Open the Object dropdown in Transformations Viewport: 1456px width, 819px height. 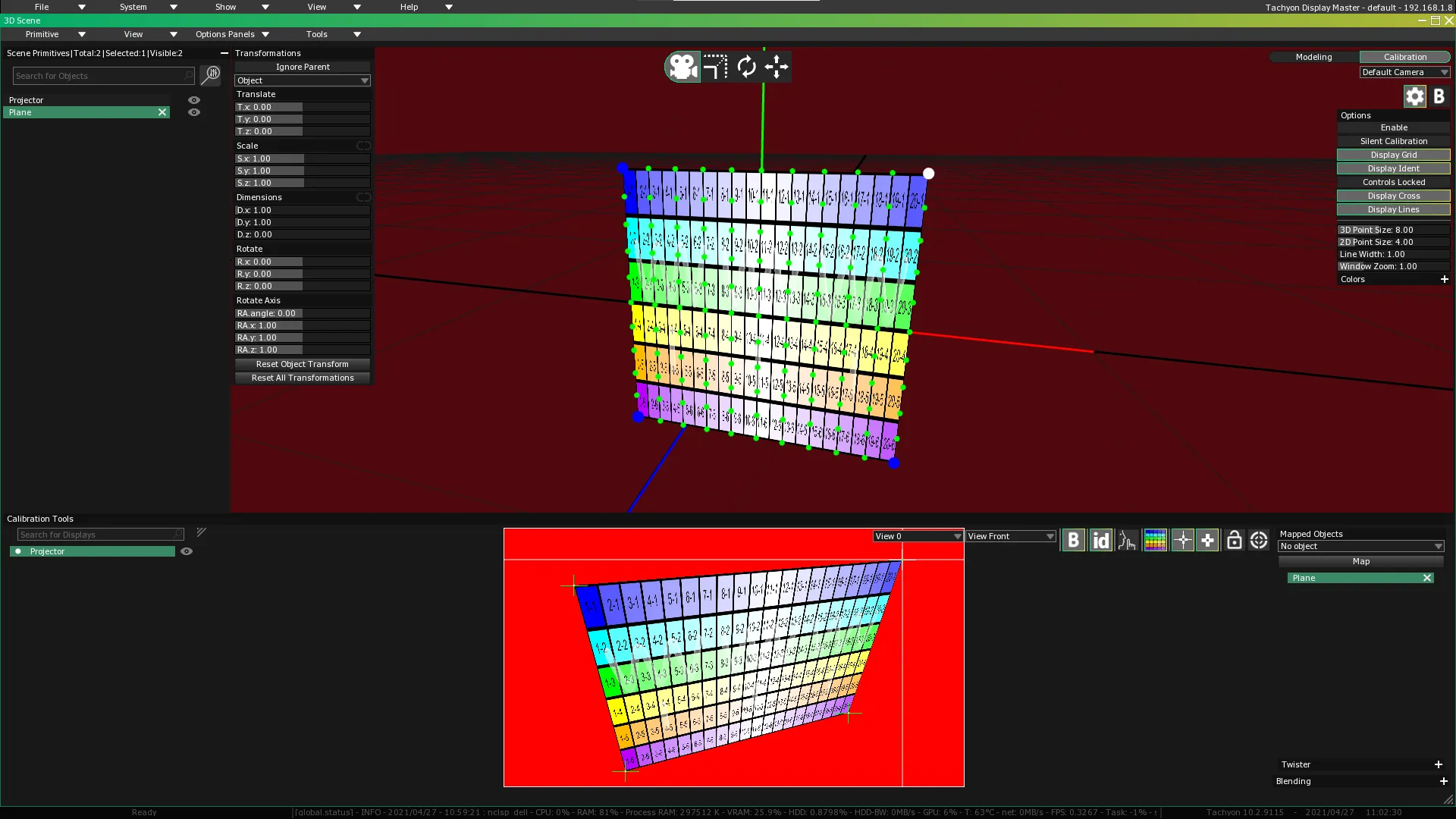(302, 80)
